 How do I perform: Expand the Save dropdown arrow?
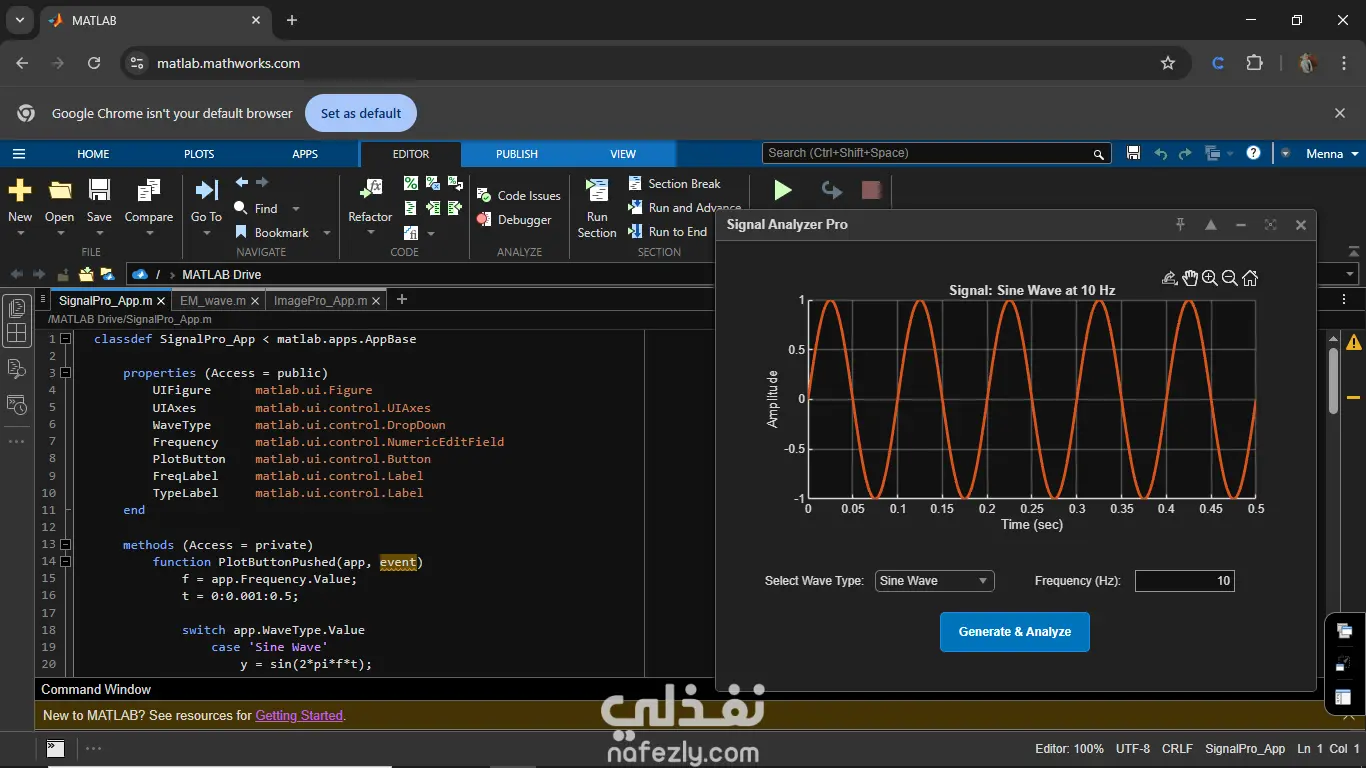click(x=99, y=234)
